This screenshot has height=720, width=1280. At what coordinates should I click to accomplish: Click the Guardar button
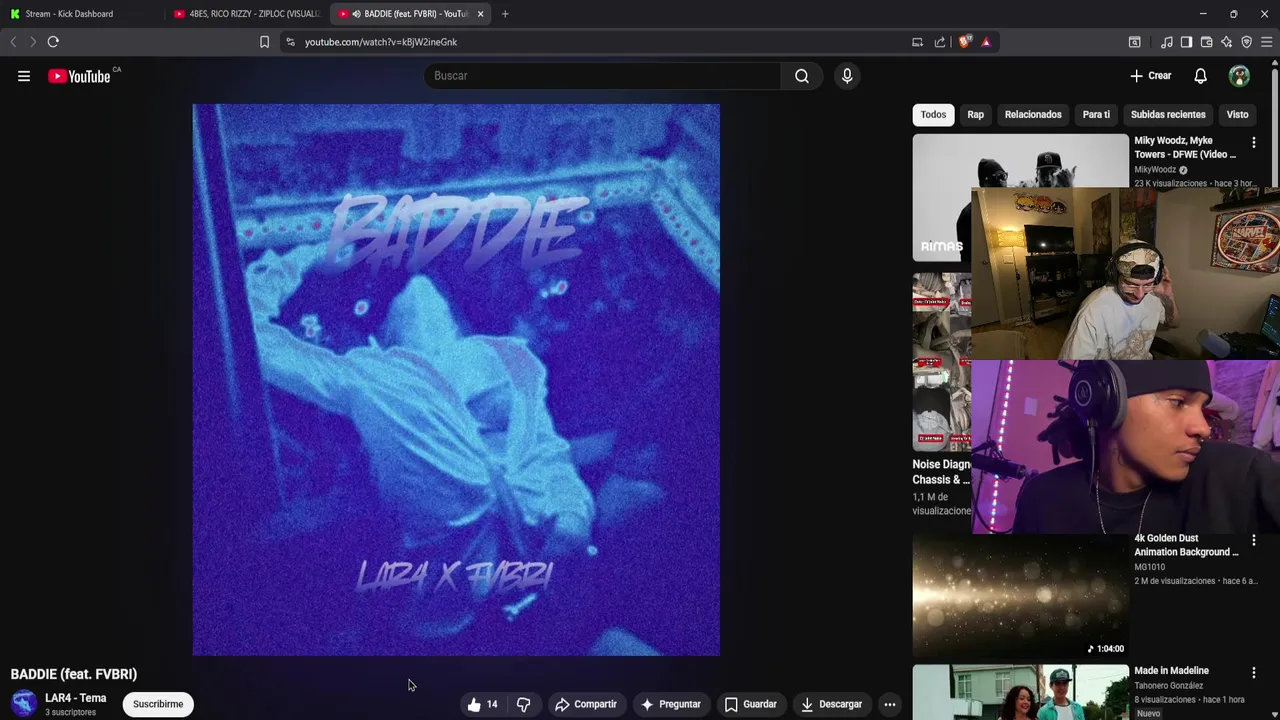click(751, 704)
